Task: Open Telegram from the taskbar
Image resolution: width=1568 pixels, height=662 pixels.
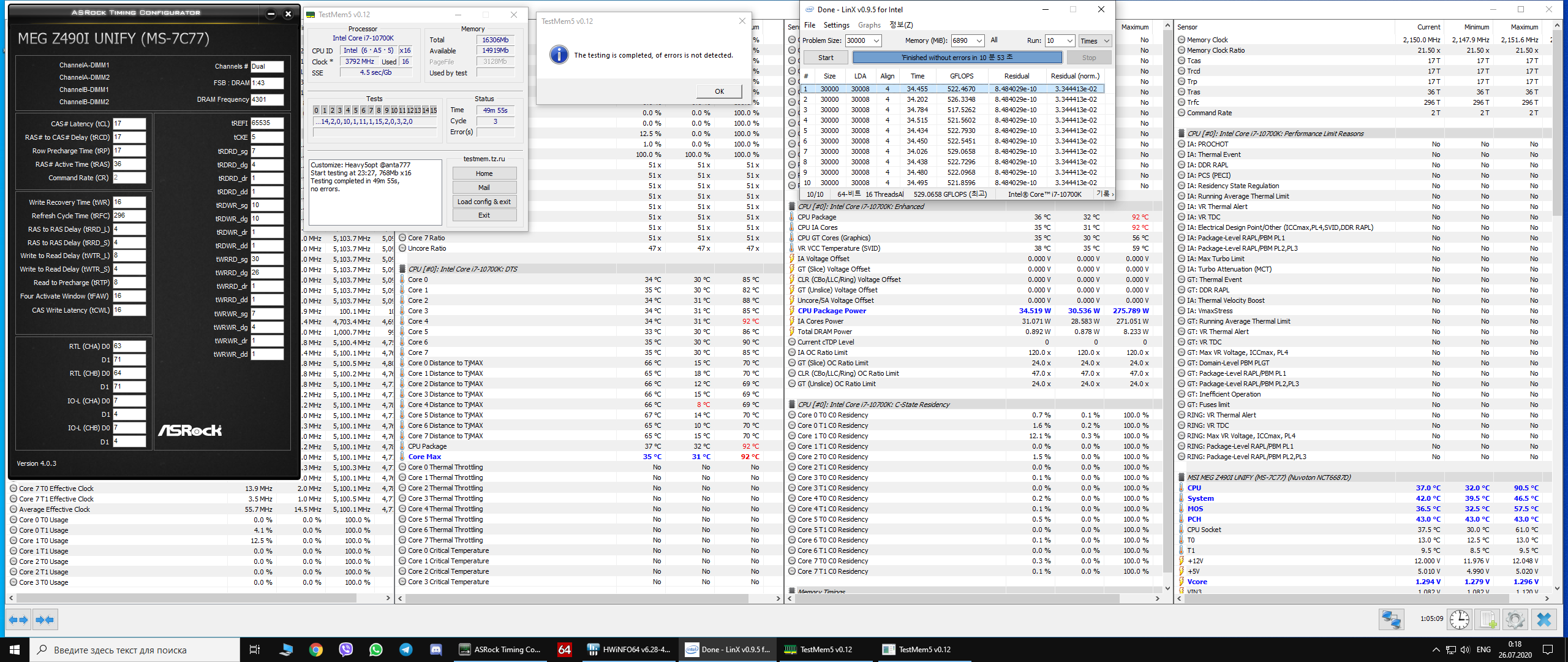Action: 405,650
